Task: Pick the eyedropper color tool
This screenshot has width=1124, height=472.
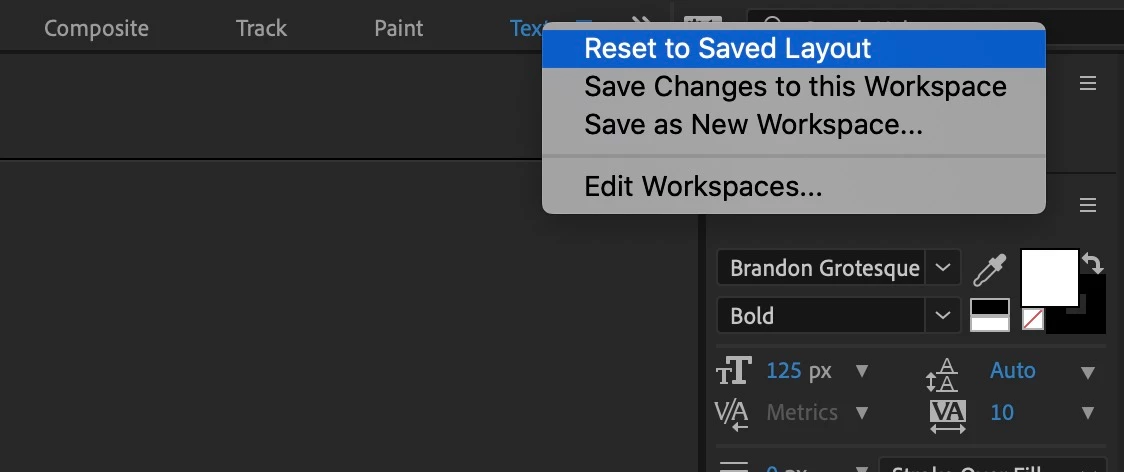Action: point(989,269)
